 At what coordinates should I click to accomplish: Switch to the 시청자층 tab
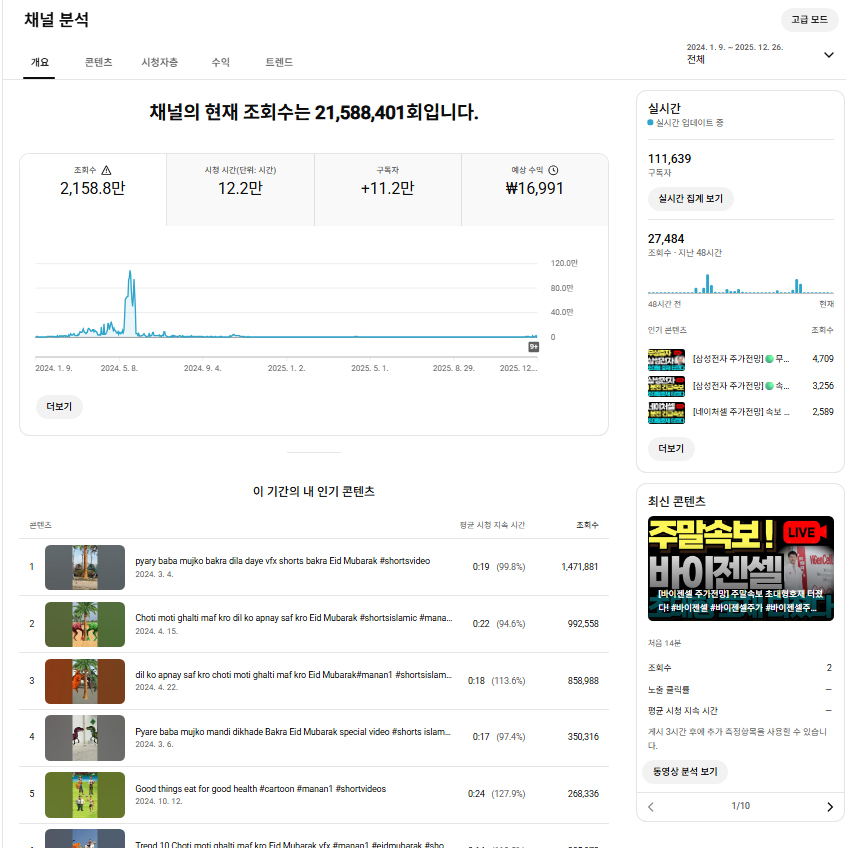(160, 62)
